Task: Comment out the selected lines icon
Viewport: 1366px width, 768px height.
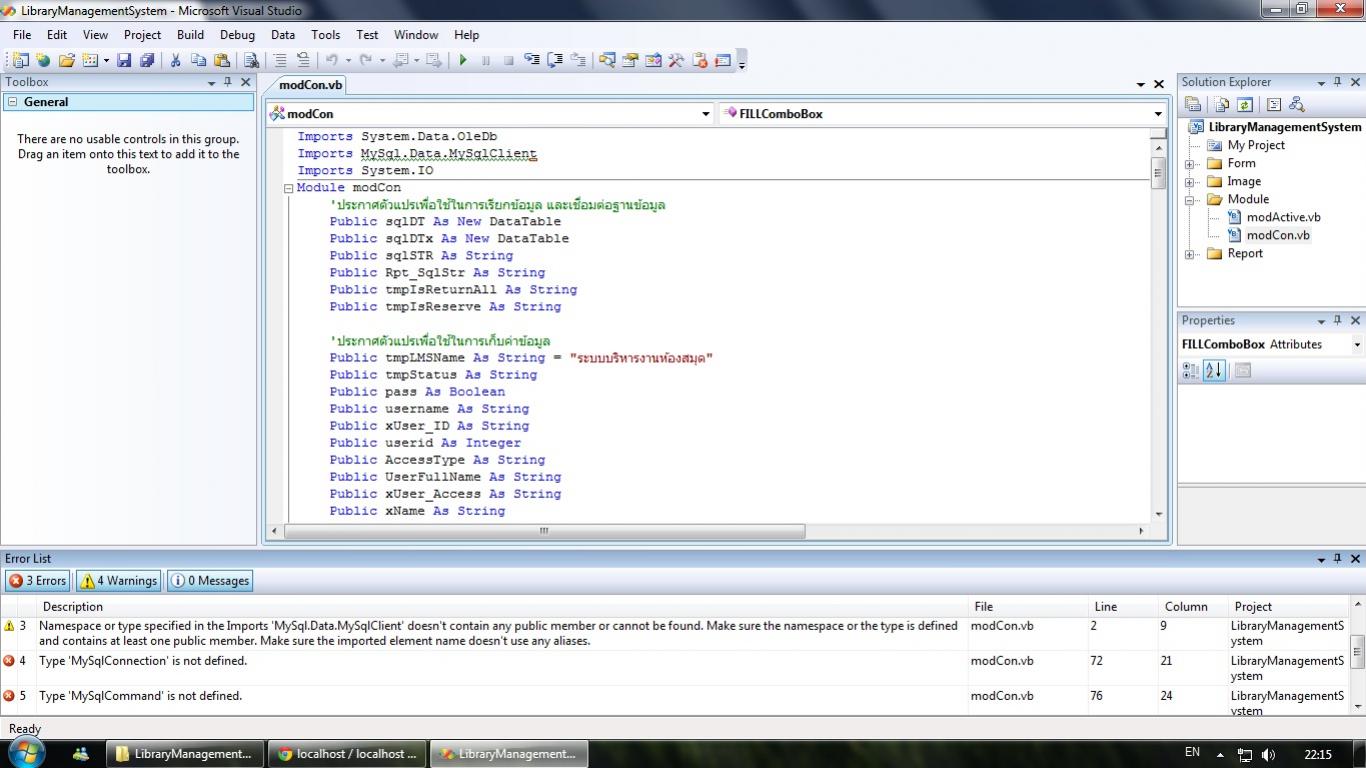Action: point(281,60)
